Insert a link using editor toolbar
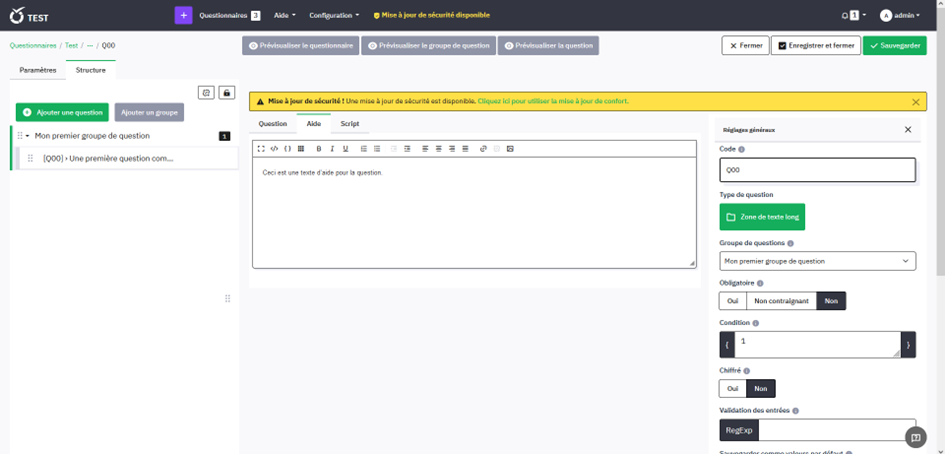This screenshot has width=945, height=454. click(483, 148)
